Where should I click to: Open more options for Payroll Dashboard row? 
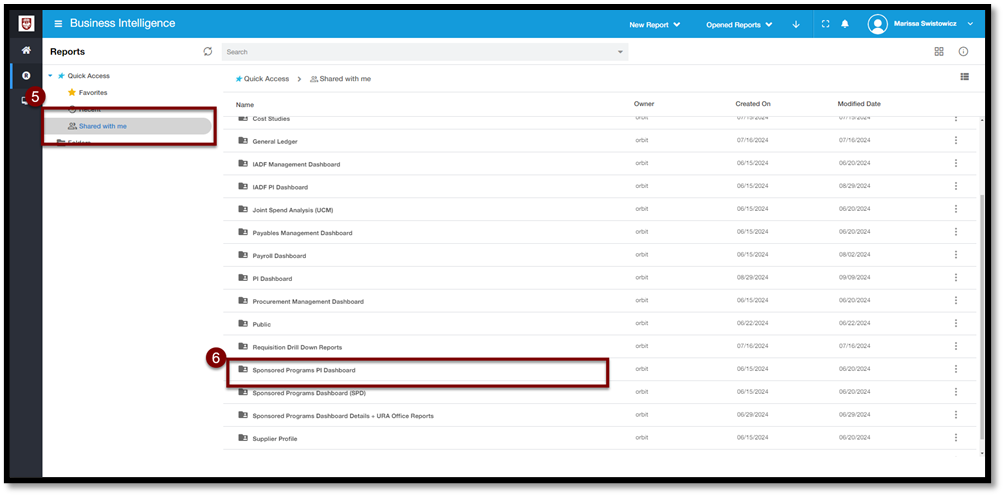click(x=956, y=254)
